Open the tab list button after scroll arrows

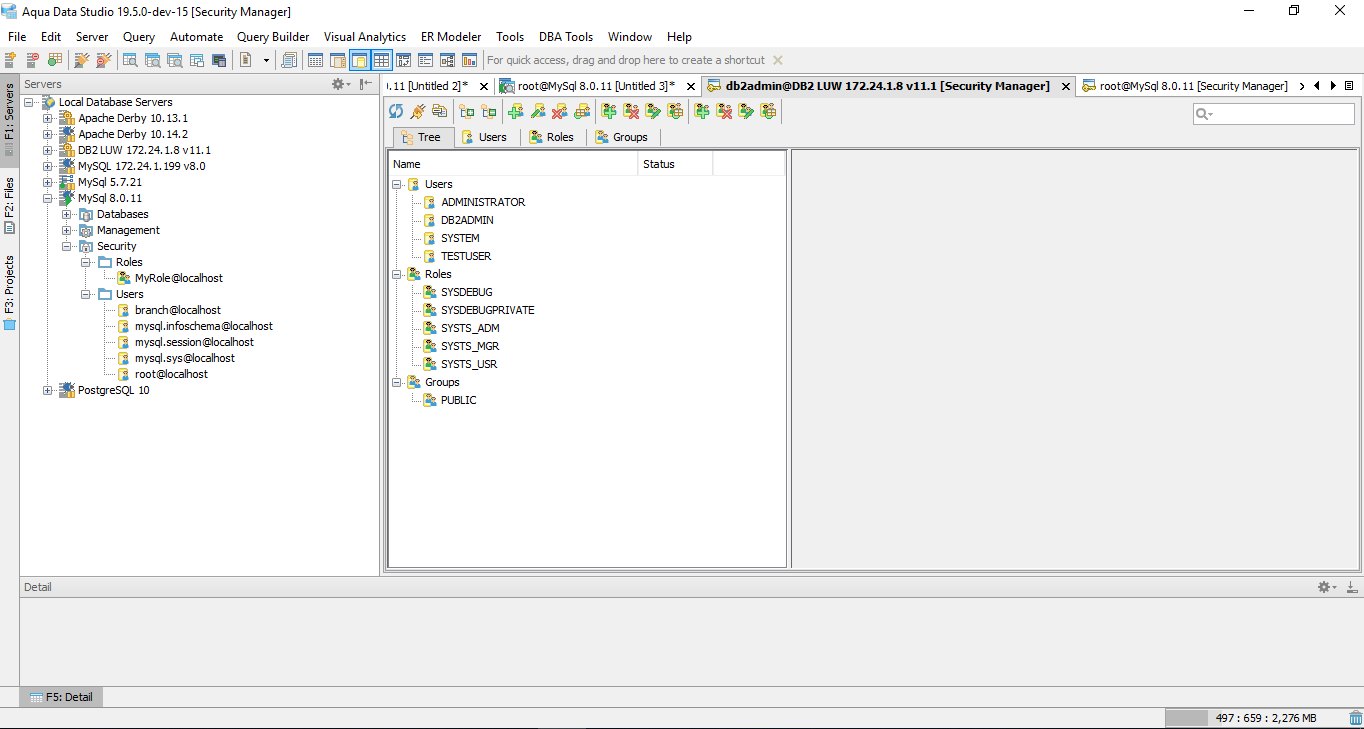pyautogui.click(x=1349, y=86)
